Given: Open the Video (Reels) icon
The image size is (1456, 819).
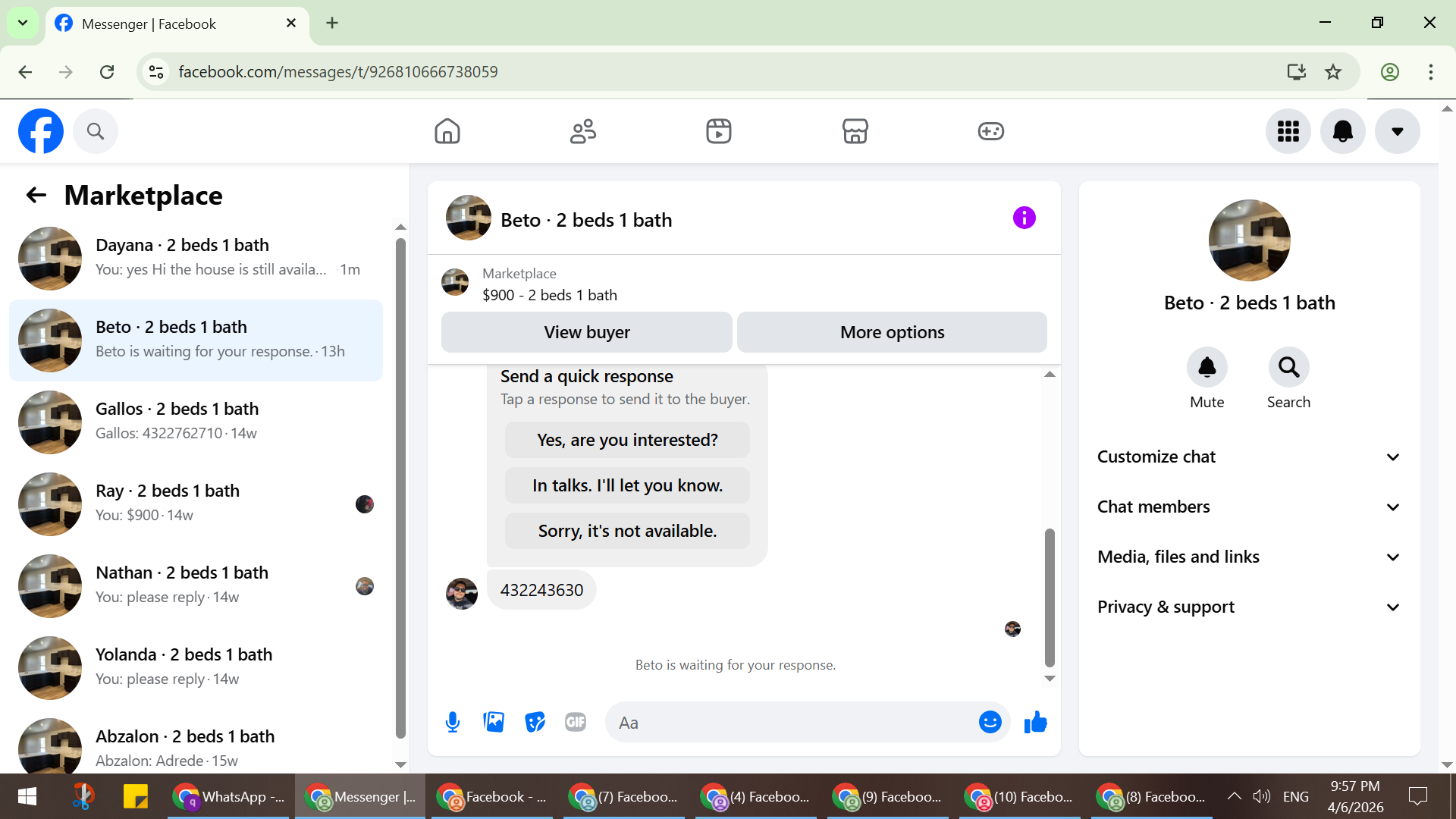Looking at the screenshot, I should (719, 131).
